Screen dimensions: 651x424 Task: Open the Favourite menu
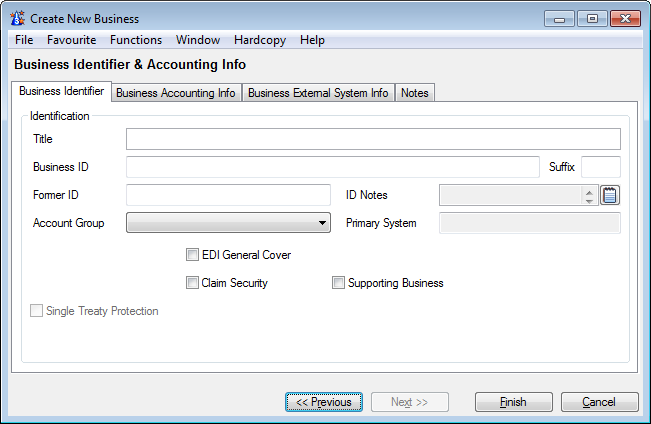point(71,40)
